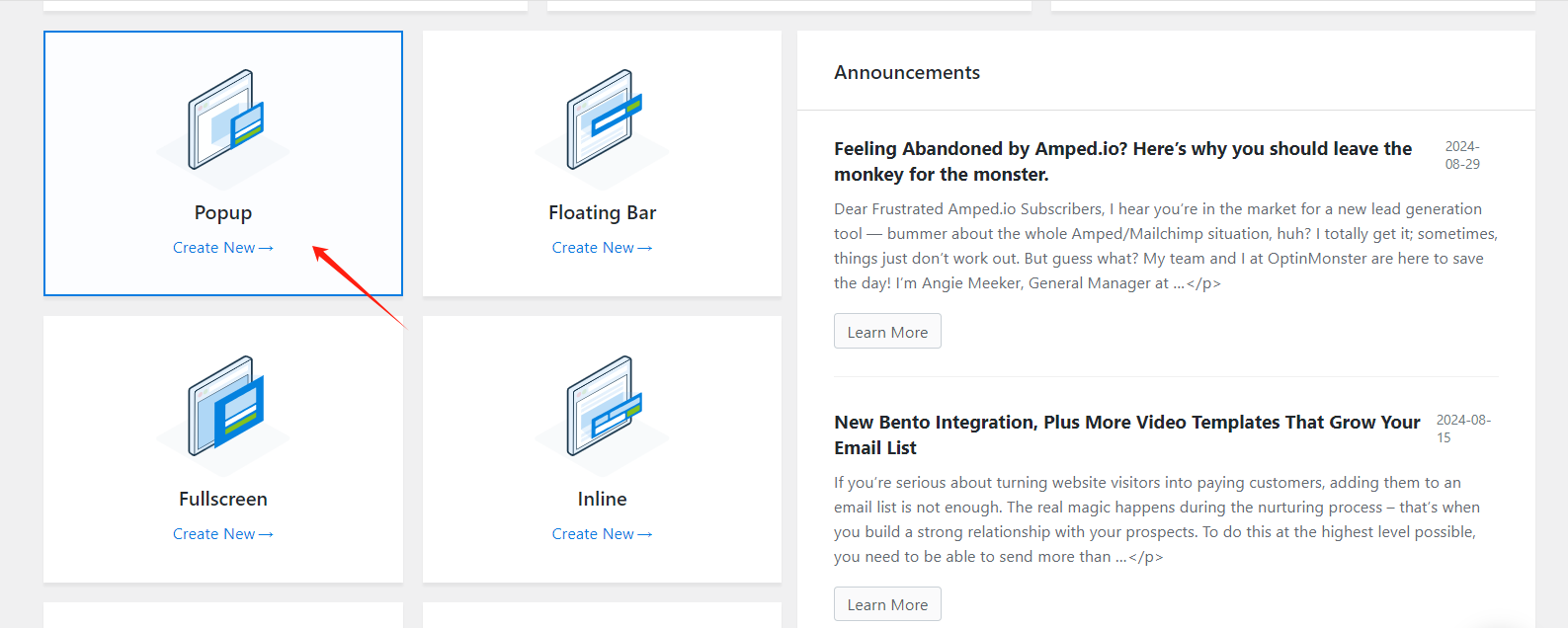Create a new Popup campaign
The image size is (1568, 628).
click(x=222, y=248)
